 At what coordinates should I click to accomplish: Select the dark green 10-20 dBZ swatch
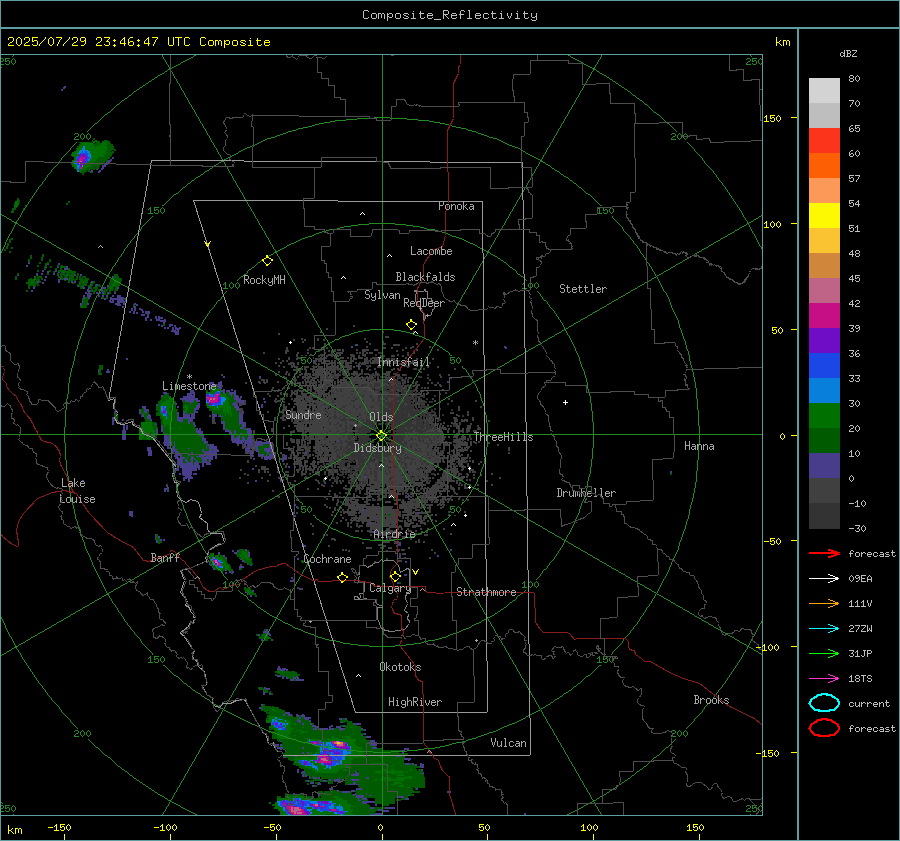coord(824,441)
